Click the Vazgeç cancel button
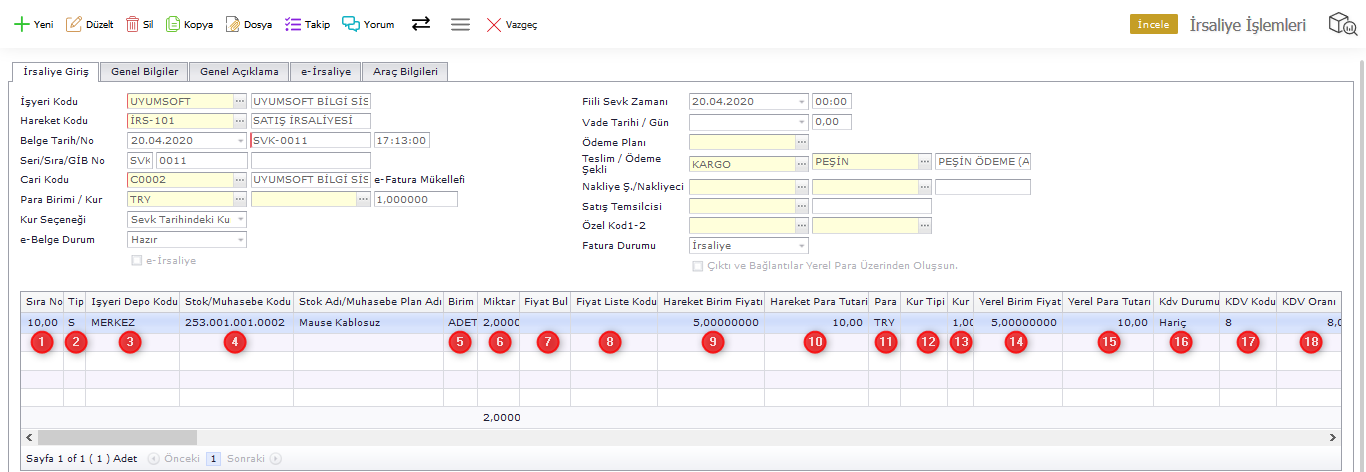The image size is (1366, 472). click(x=512, y=25)
